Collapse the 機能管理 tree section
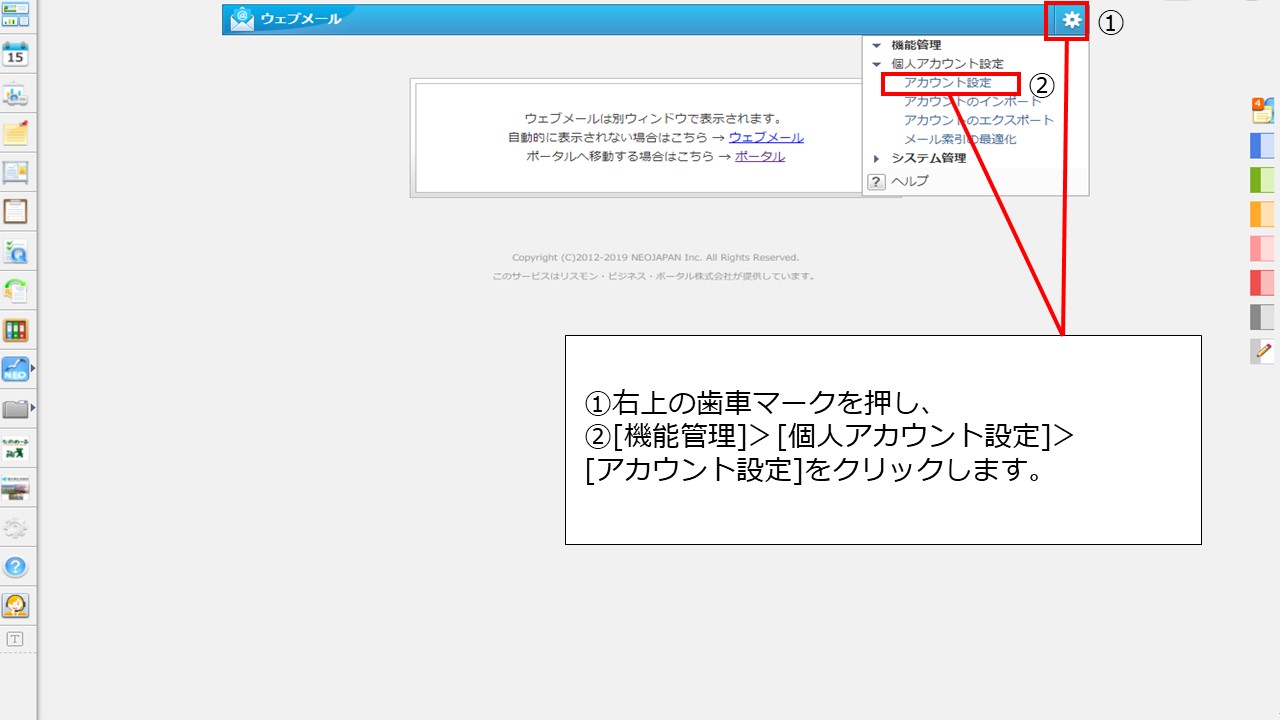Image resolution: width=1280 pixels, height=720 pixels. (877, 46)
